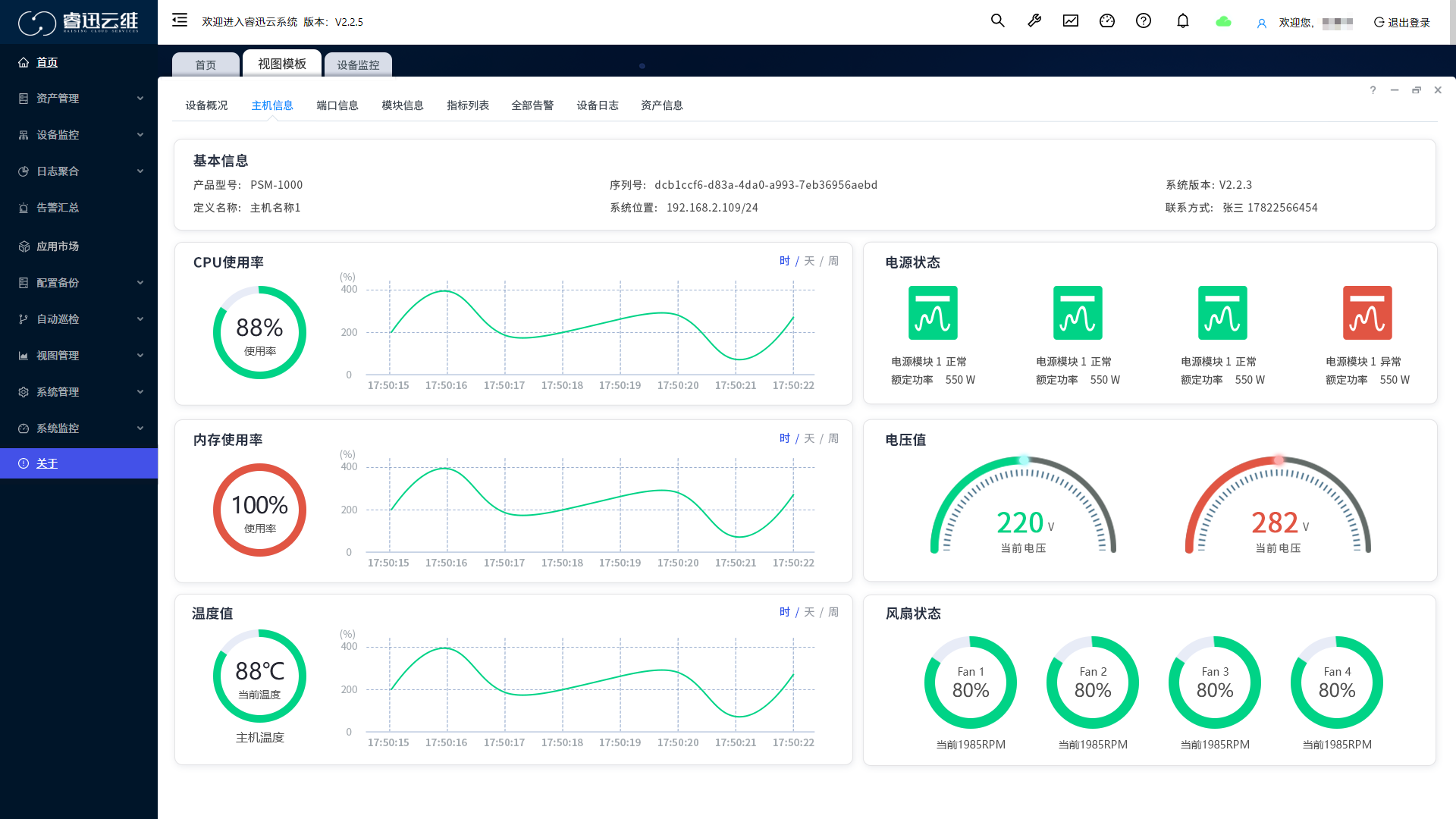Select 时 range on temperature chart

(x=785, y=612)
